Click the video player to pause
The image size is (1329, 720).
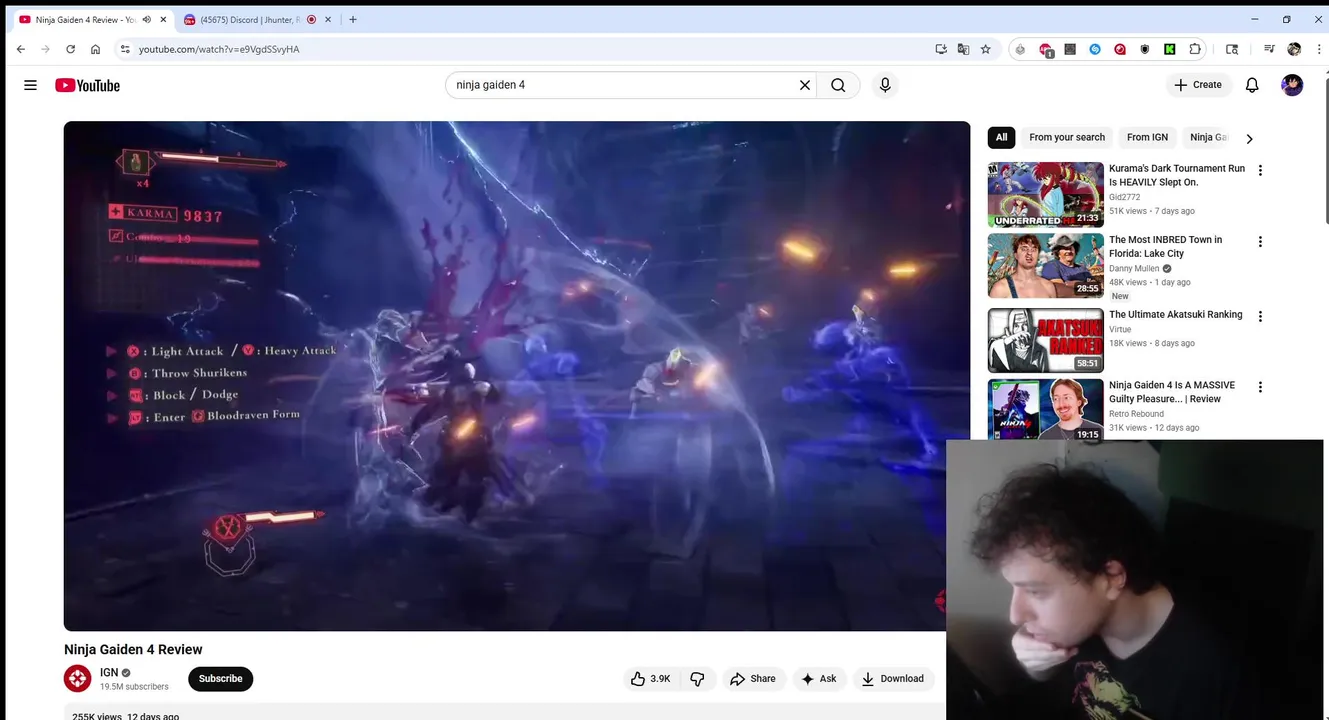point(517,376)
